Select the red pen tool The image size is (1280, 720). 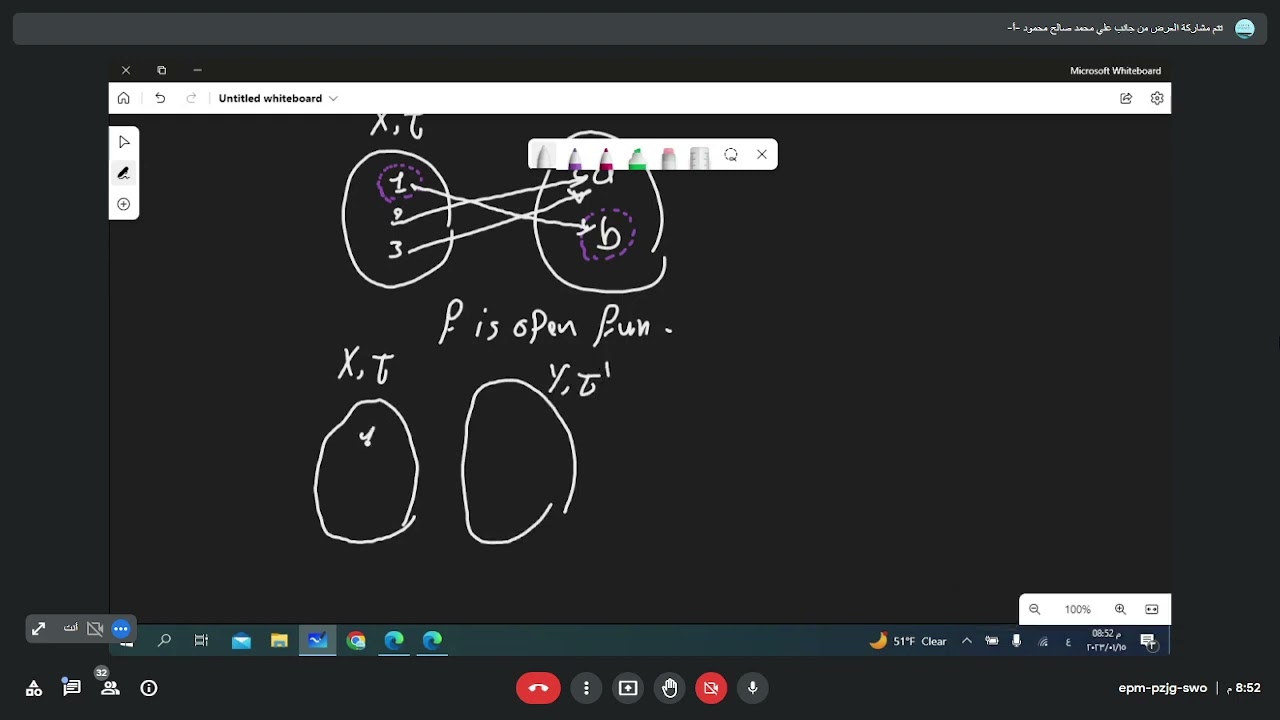pos(605,156)
